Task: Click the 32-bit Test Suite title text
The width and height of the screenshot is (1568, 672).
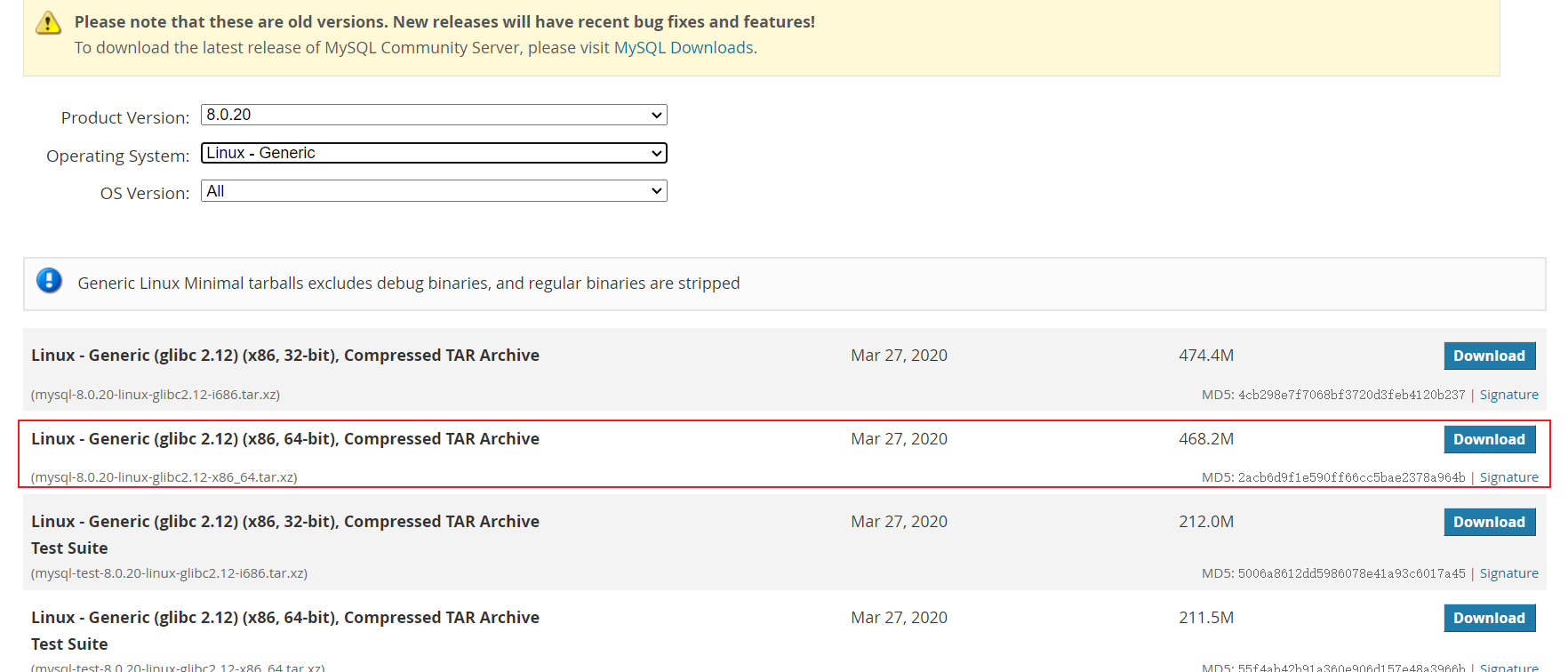Action: point(285,535)
